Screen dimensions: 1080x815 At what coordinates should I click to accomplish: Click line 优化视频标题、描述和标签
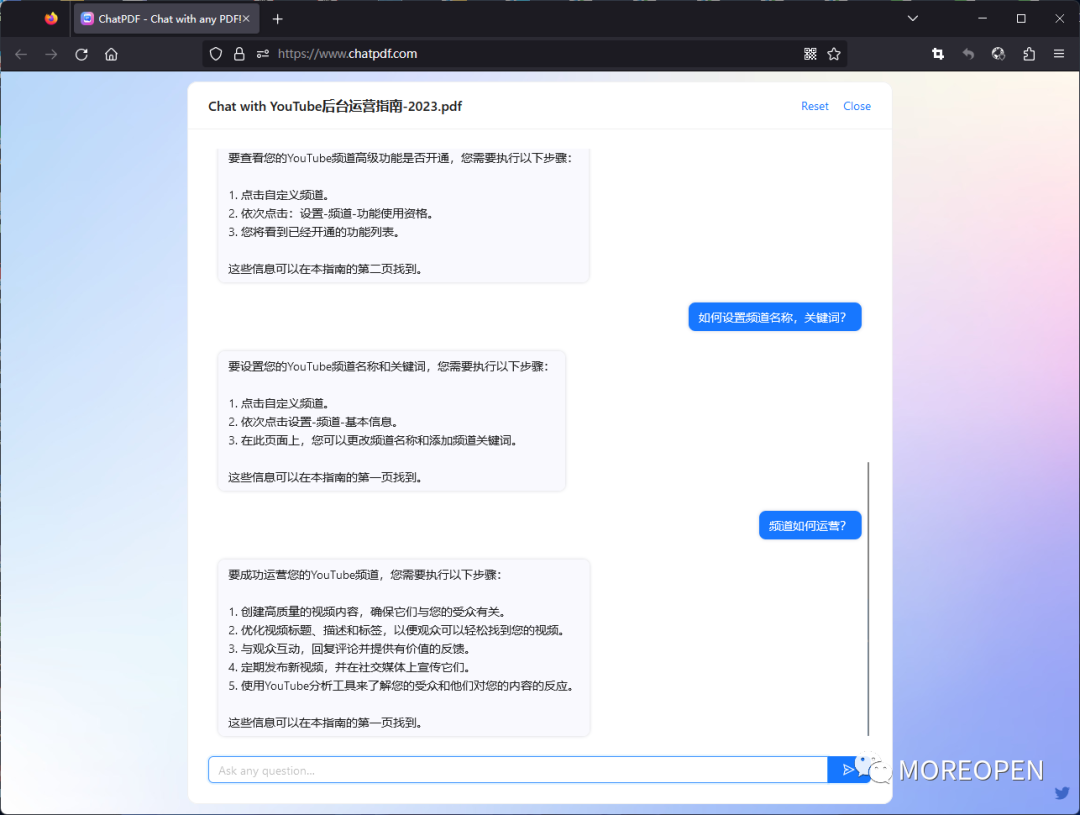tap(397, 630)
